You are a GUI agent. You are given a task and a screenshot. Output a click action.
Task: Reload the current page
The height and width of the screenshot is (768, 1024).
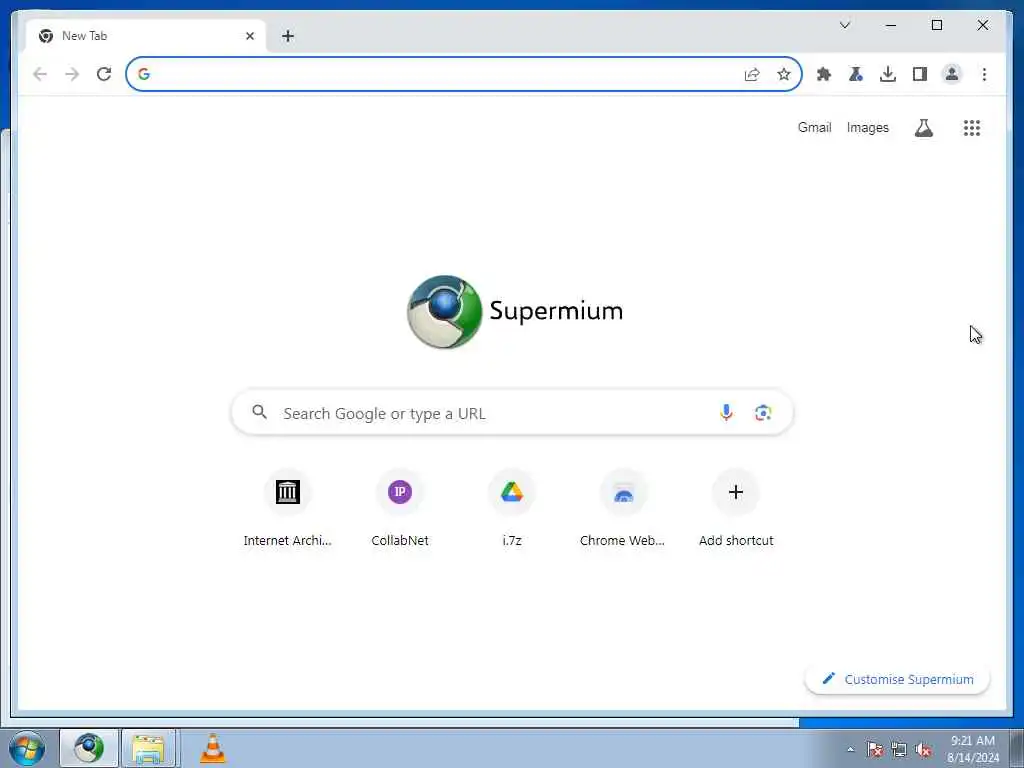tap(104, 74)
